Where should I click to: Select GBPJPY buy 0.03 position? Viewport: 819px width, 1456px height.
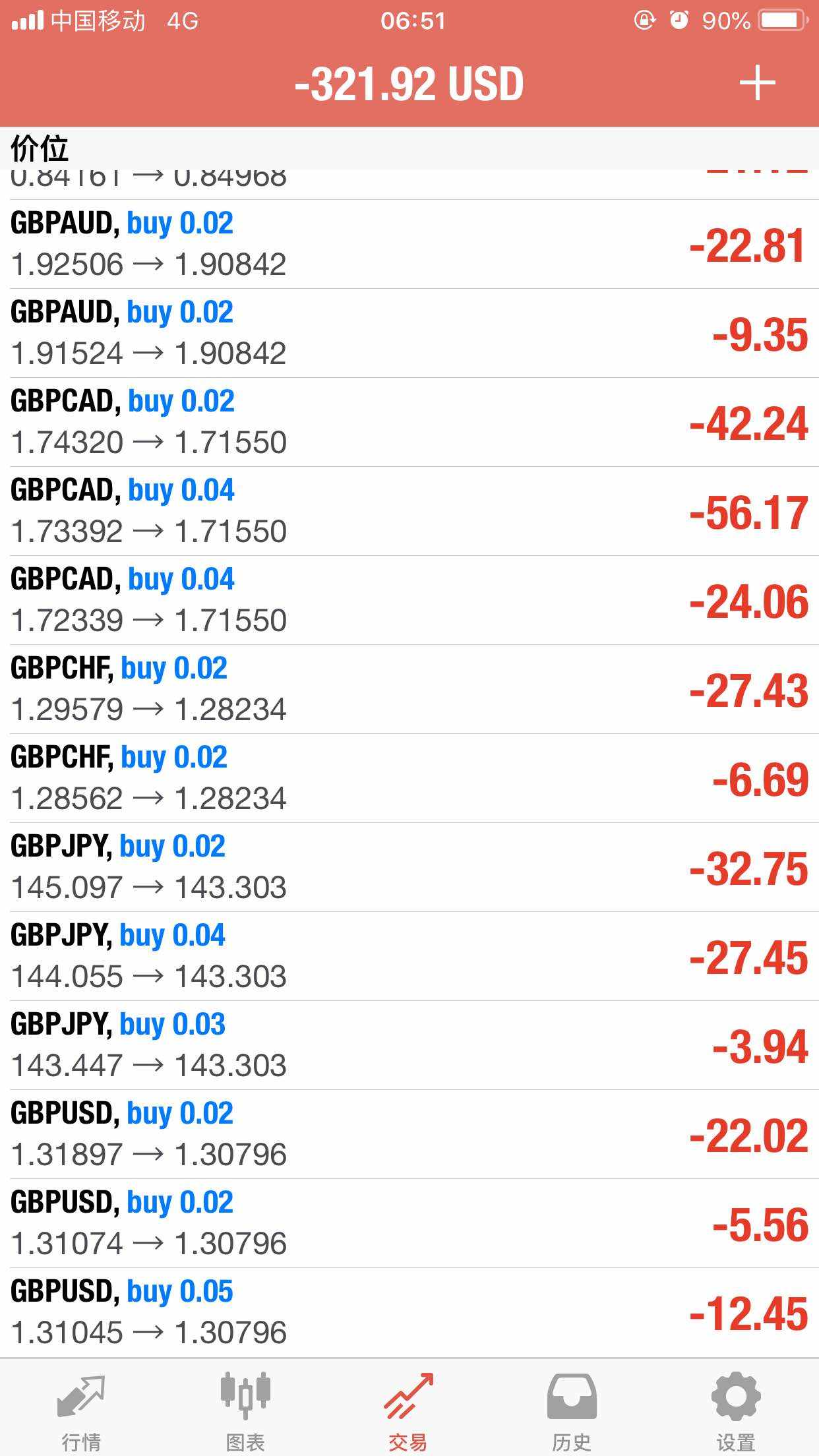(x=409, y=1045)
